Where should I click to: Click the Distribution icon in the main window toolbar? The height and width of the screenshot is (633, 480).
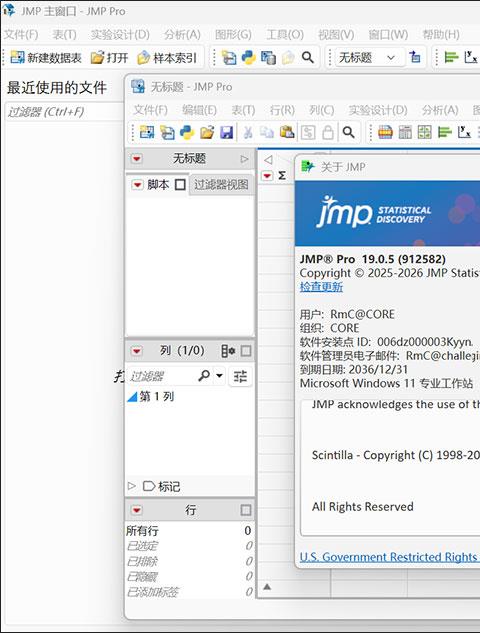tap(451, 57)
